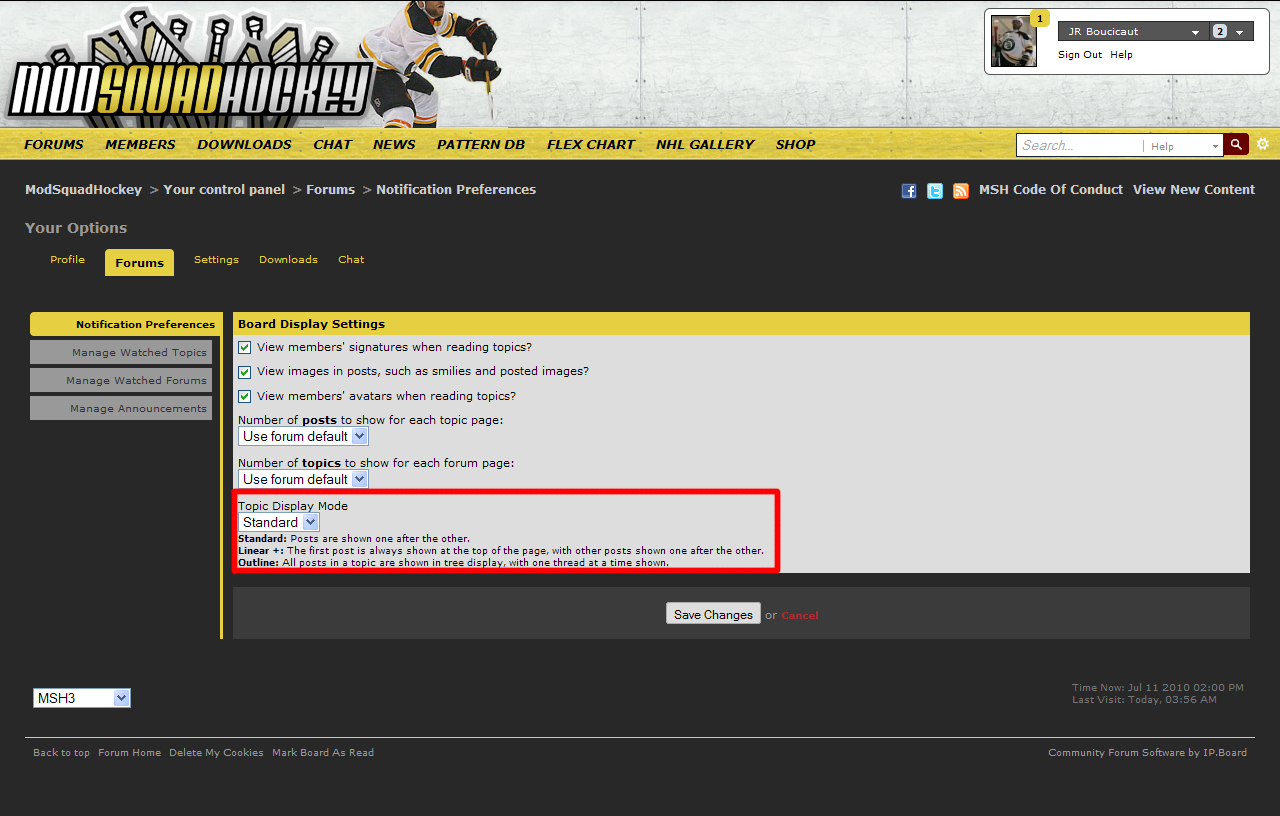Image resolution: width=1280 pixels, height=816 pixels.
Task: Click inside the Search input field
Action: (x=1078, y=146)
